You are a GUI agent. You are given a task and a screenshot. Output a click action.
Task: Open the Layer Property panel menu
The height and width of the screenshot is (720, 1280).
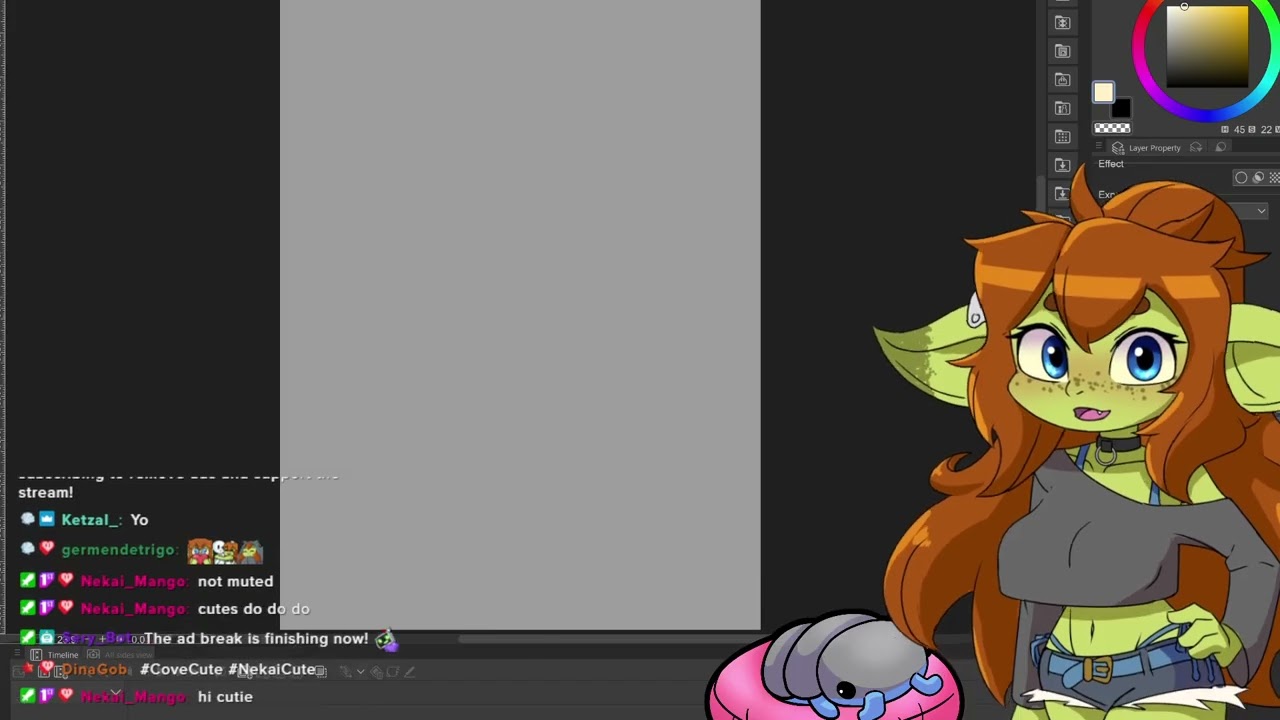pos(1098,146)
